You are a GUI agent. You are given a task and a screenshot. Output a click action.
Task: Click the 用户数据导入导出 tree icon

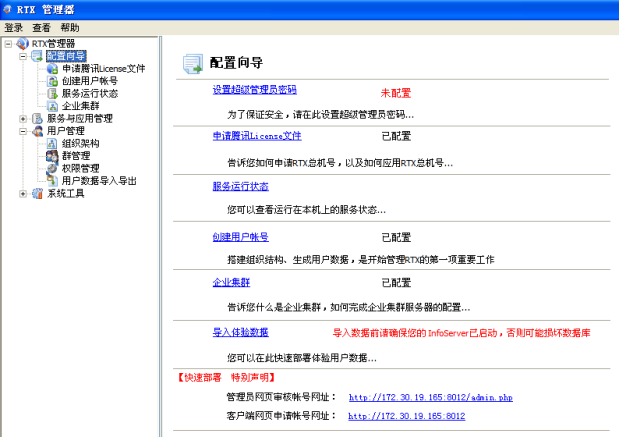coord(52,181)
